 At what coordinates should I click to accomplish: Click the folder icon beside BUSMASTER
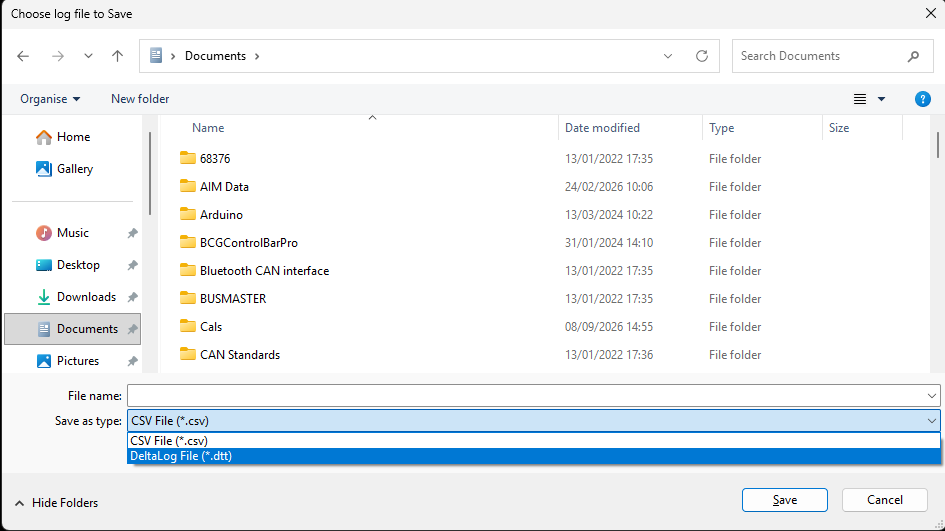click(x=188, y=298)
